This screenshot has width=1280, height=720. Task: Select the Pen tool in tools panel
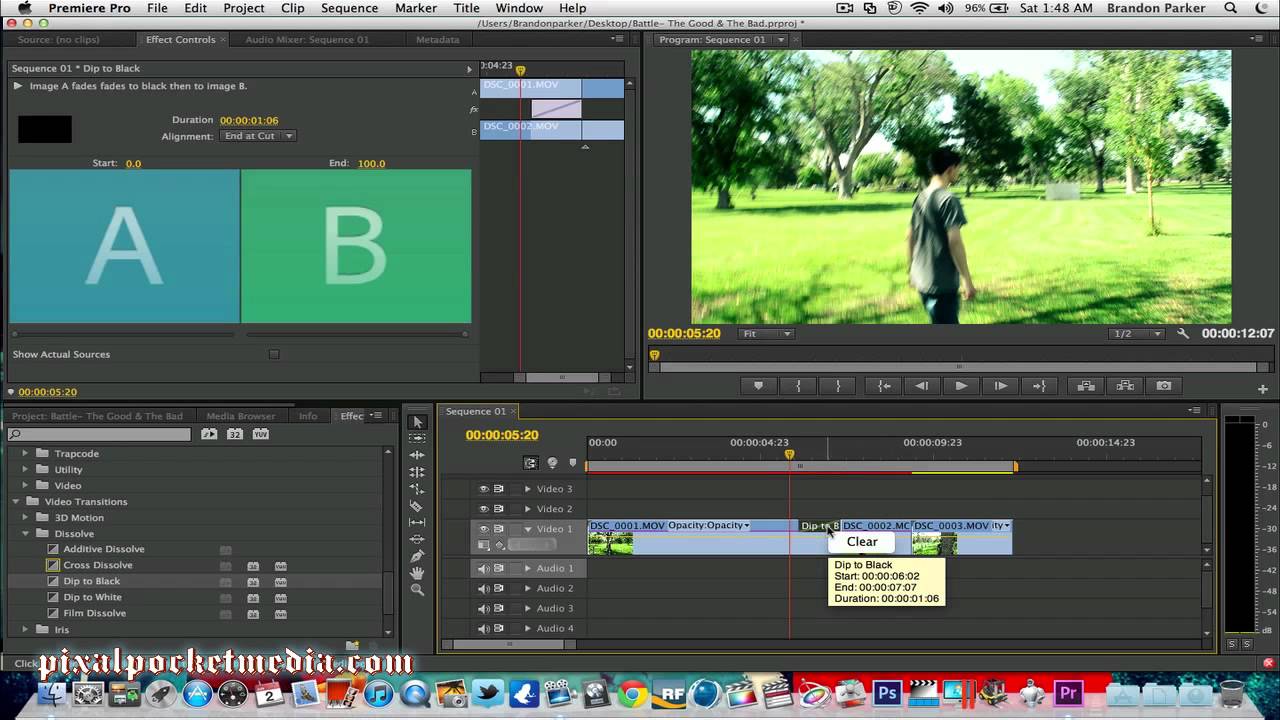pos(417,556)
